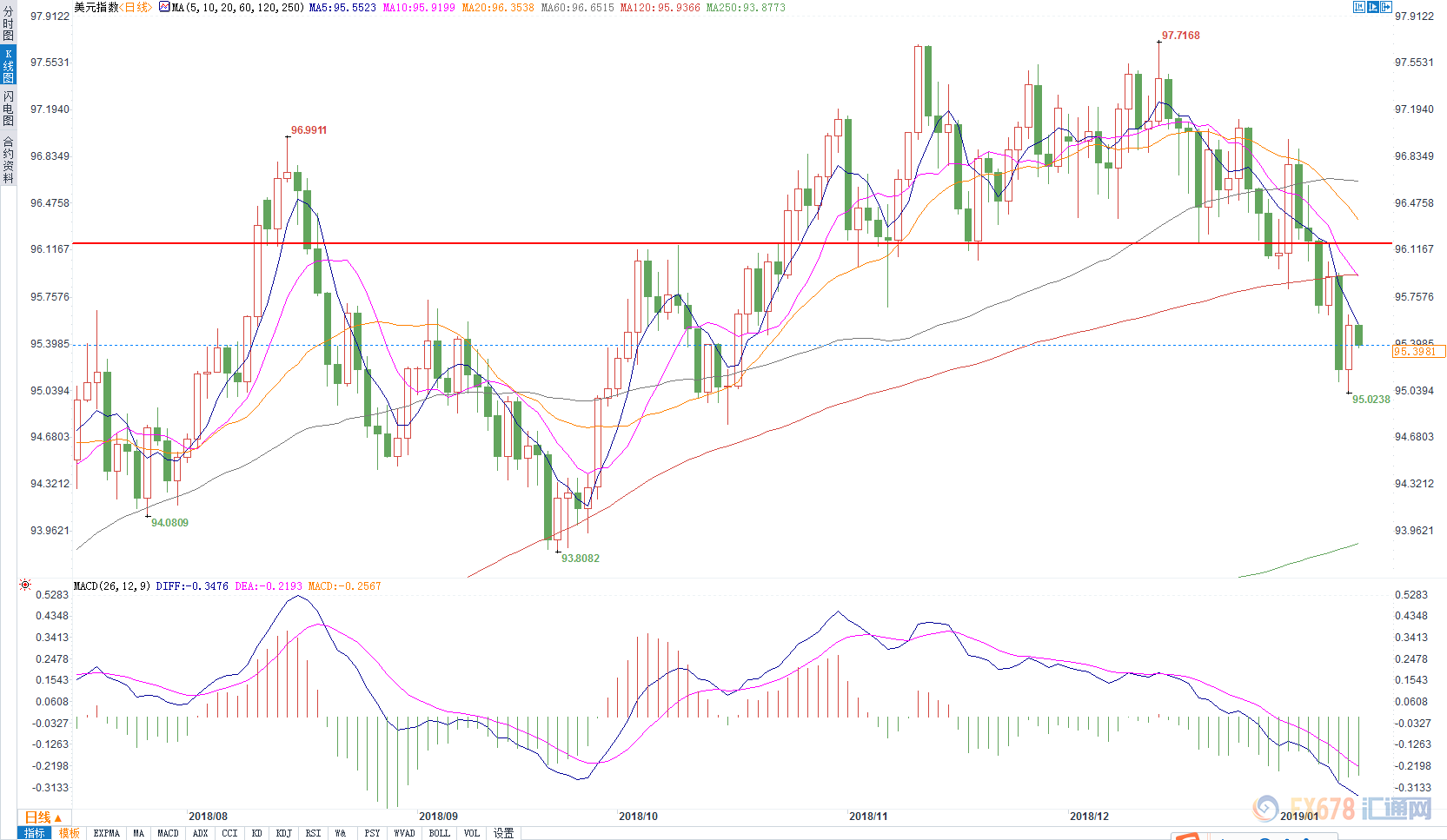Click the 2018/09 date marker
The image size is (1447, 840).
(438, 817)
